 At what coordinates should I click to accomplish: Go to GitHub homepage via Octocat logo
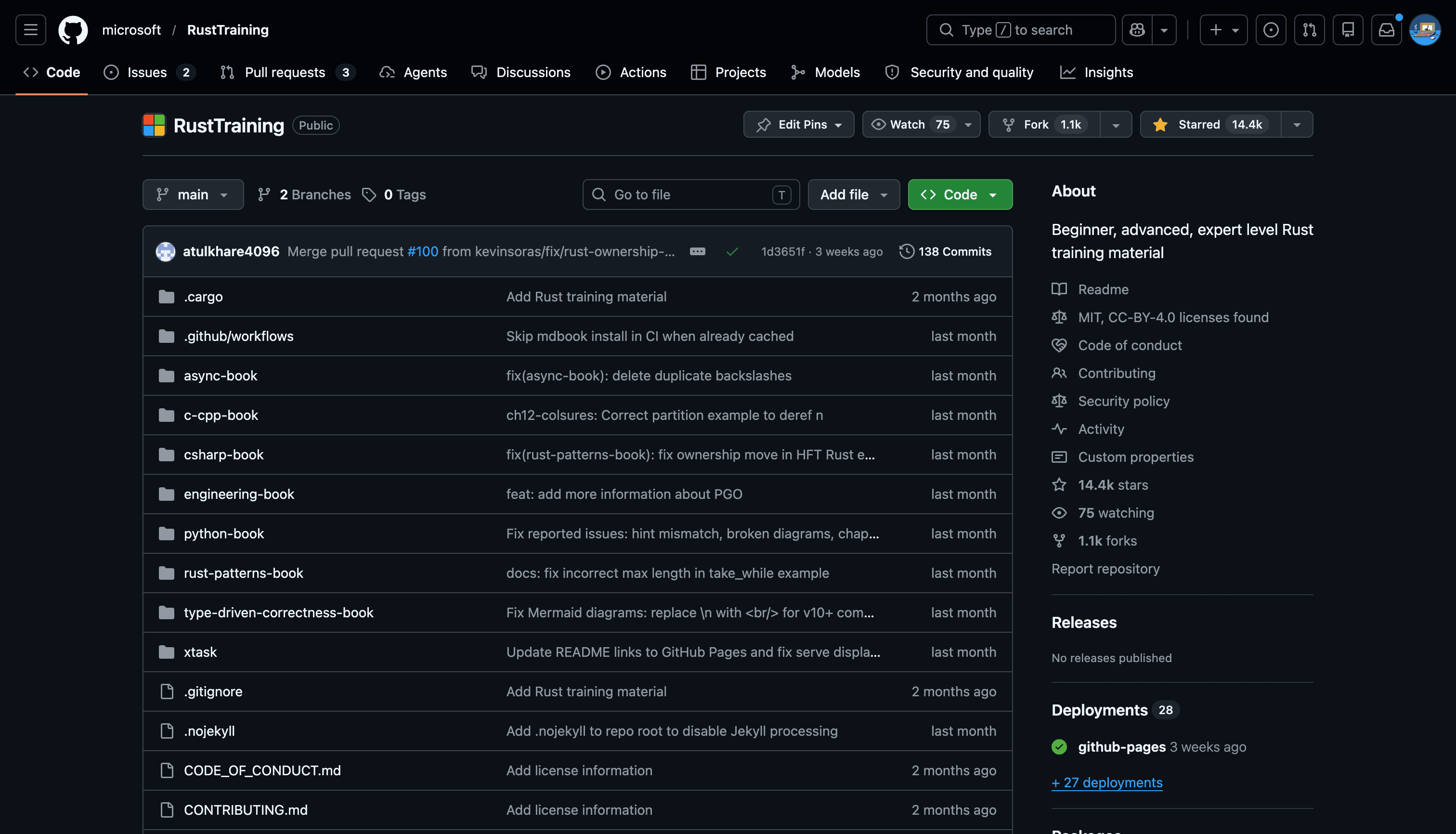pos(73,30)
